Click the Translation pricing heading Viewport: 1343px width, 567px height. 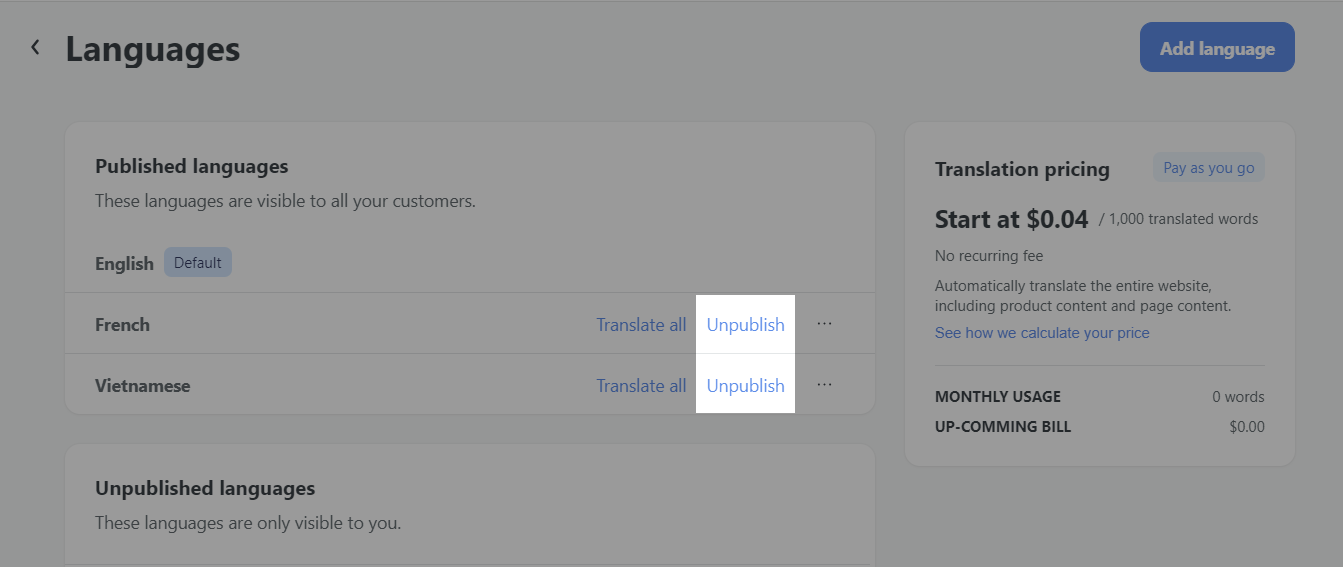click(x=1022, y=170)
